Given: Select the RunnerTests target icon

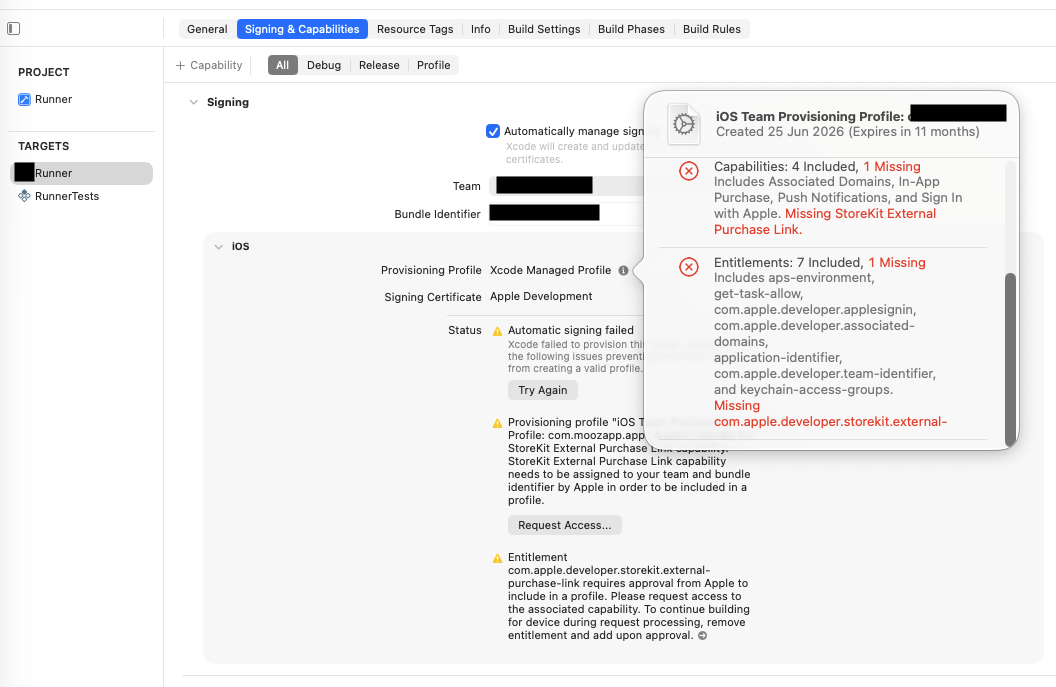Looking at the screenshot, I should click(24, 196).
